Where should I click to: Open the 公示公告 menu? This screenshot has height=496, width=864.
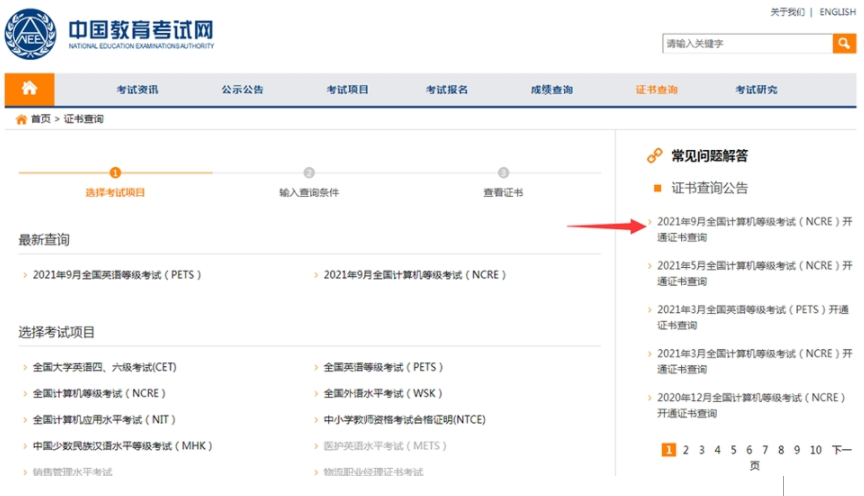pyautogui.click(x=242, y=89)
